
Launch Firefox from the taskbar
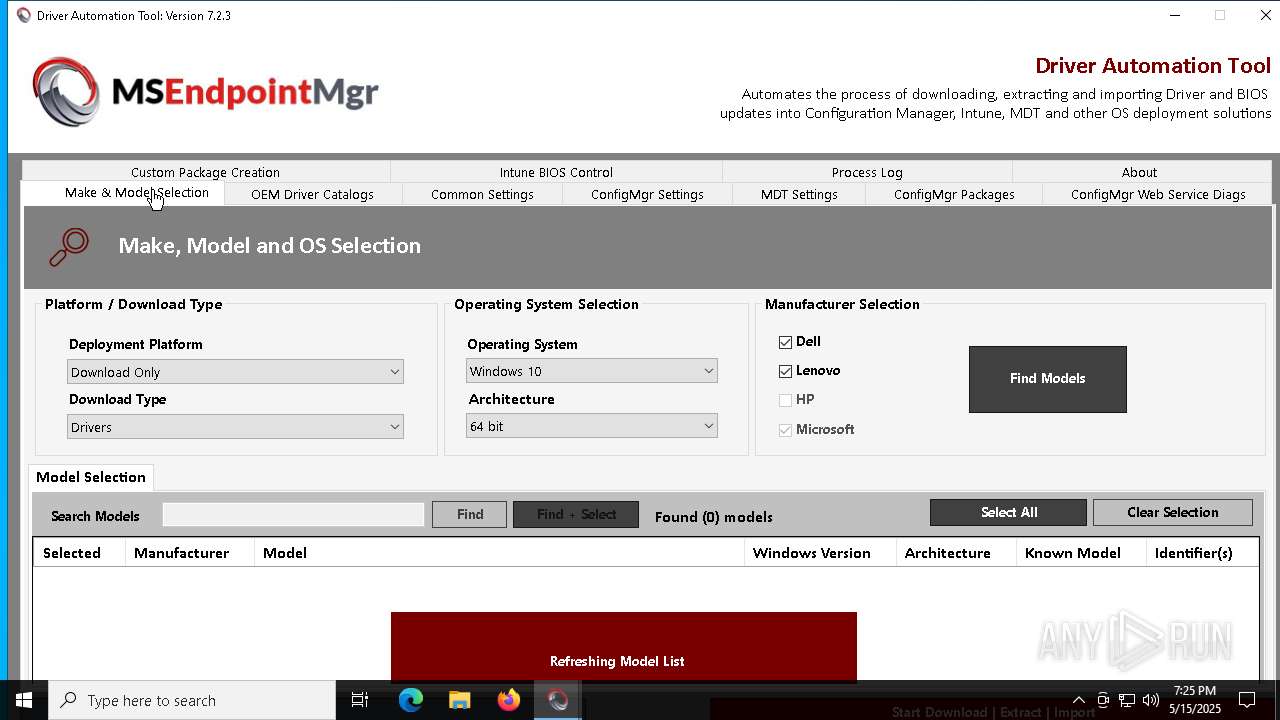pyautogui.click(x=509, y=700)
